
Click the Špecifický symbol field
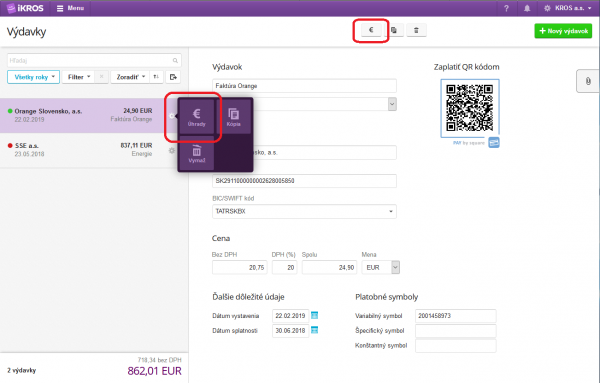[455, 331]
